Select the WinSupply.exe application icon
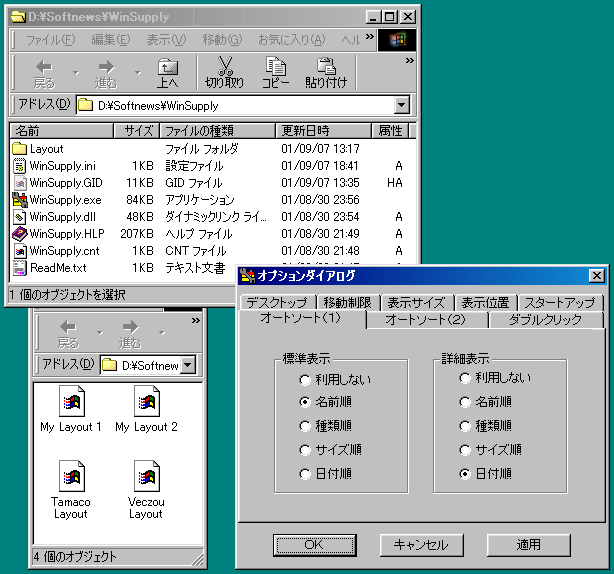Screen dimensions: 614x574 coord(20,200)
